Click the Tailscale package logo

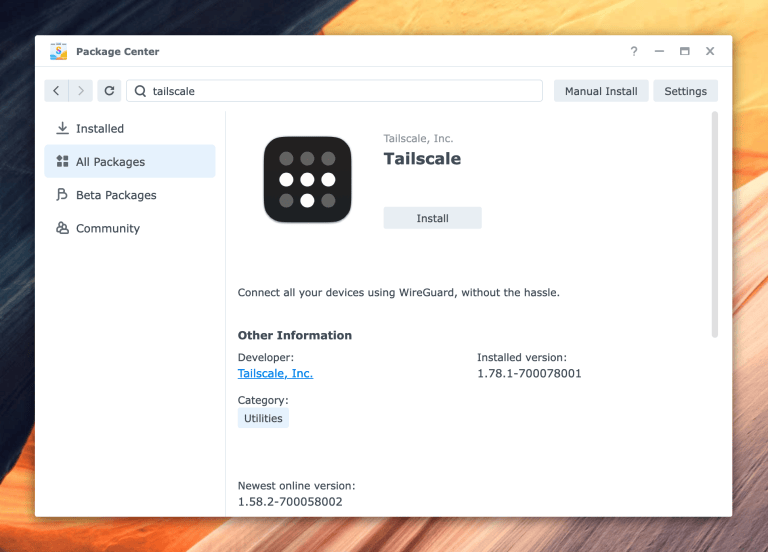(x=308, y=179)
